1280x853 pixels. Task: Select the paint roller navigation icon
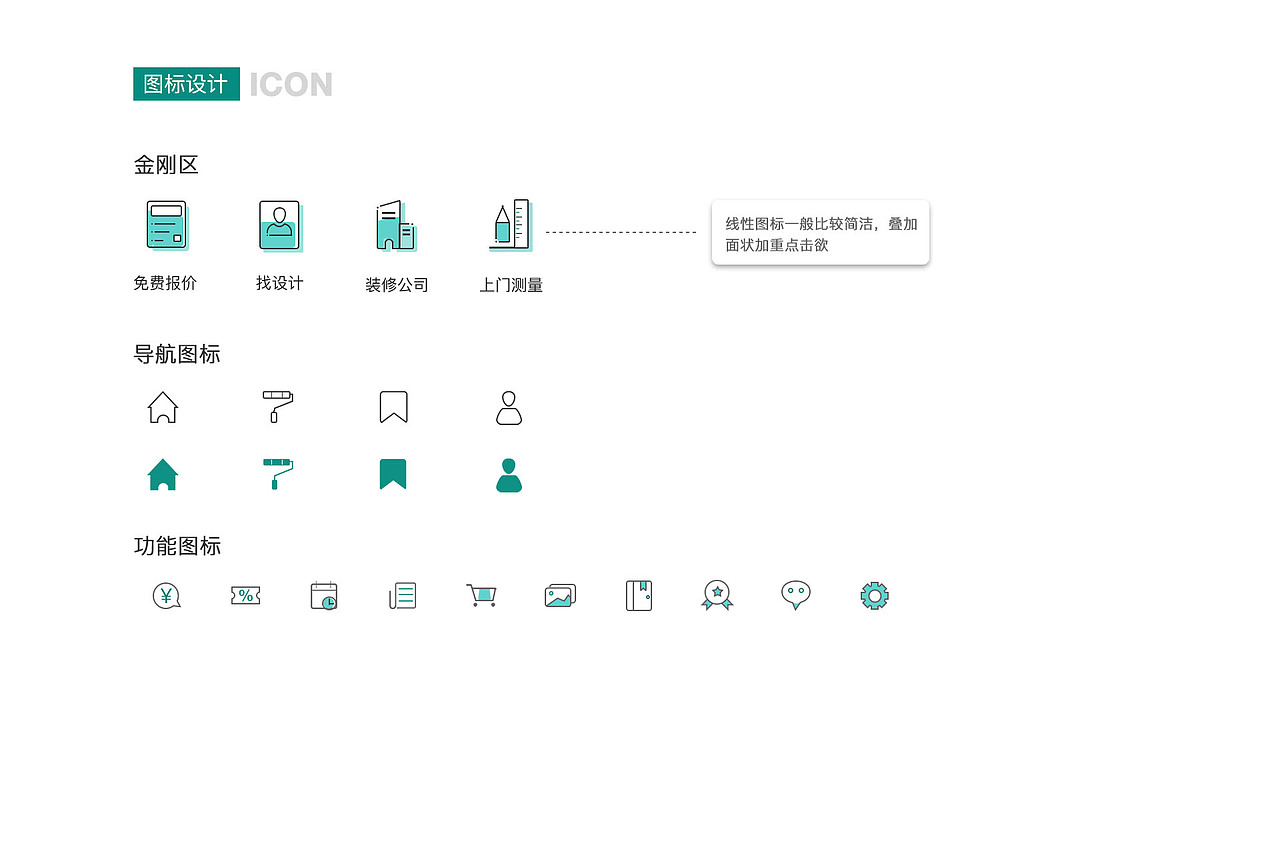coord(278,406)
